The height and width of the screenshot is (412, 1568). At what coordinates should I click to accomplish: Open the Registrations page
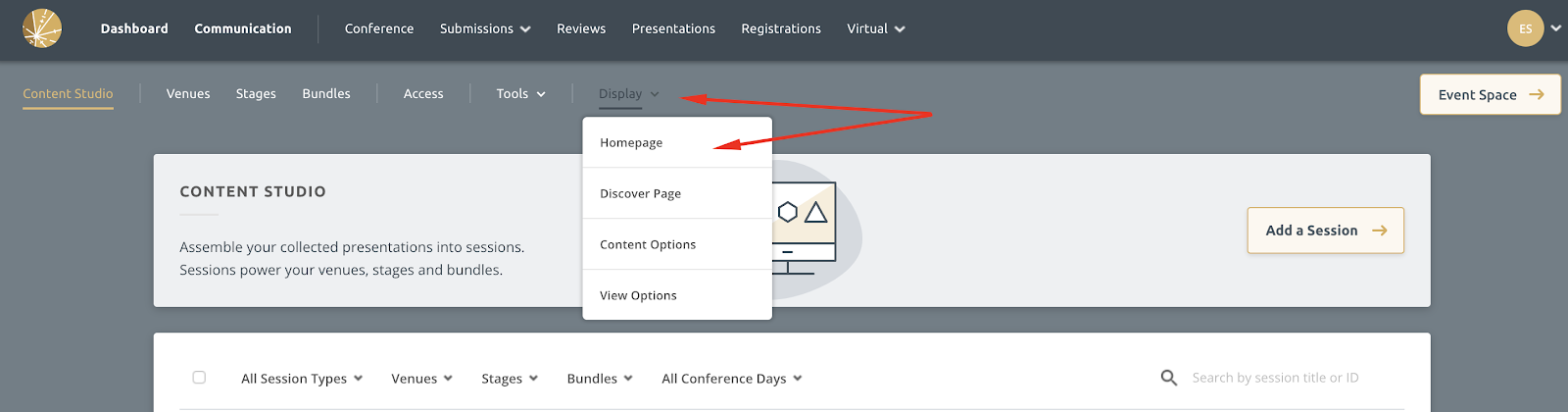pos(781,28)
